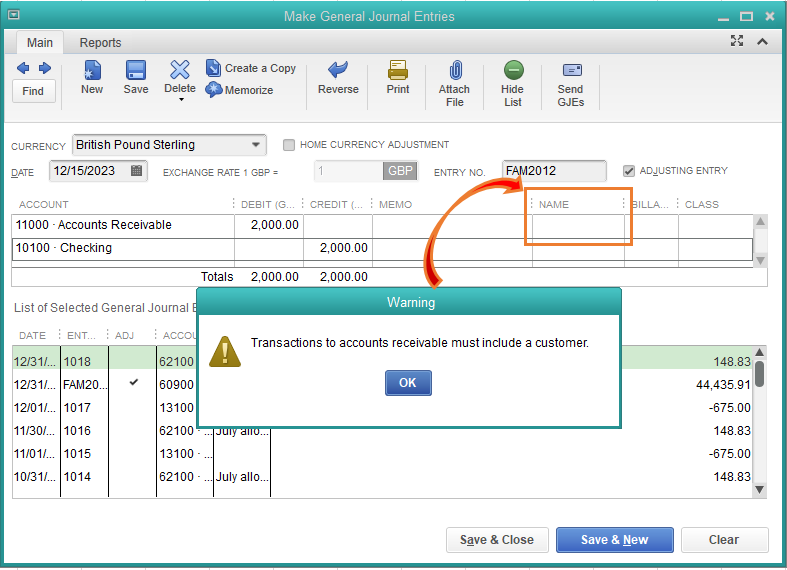
Task: Click the Find button
Action: click(33, 91)
